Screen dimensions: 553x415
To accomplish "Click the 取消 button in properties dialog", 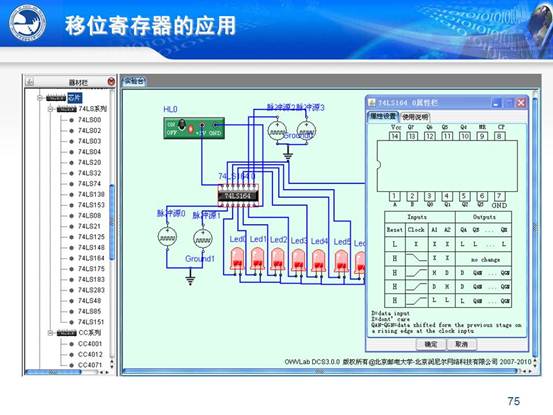I will click(462, 344).
